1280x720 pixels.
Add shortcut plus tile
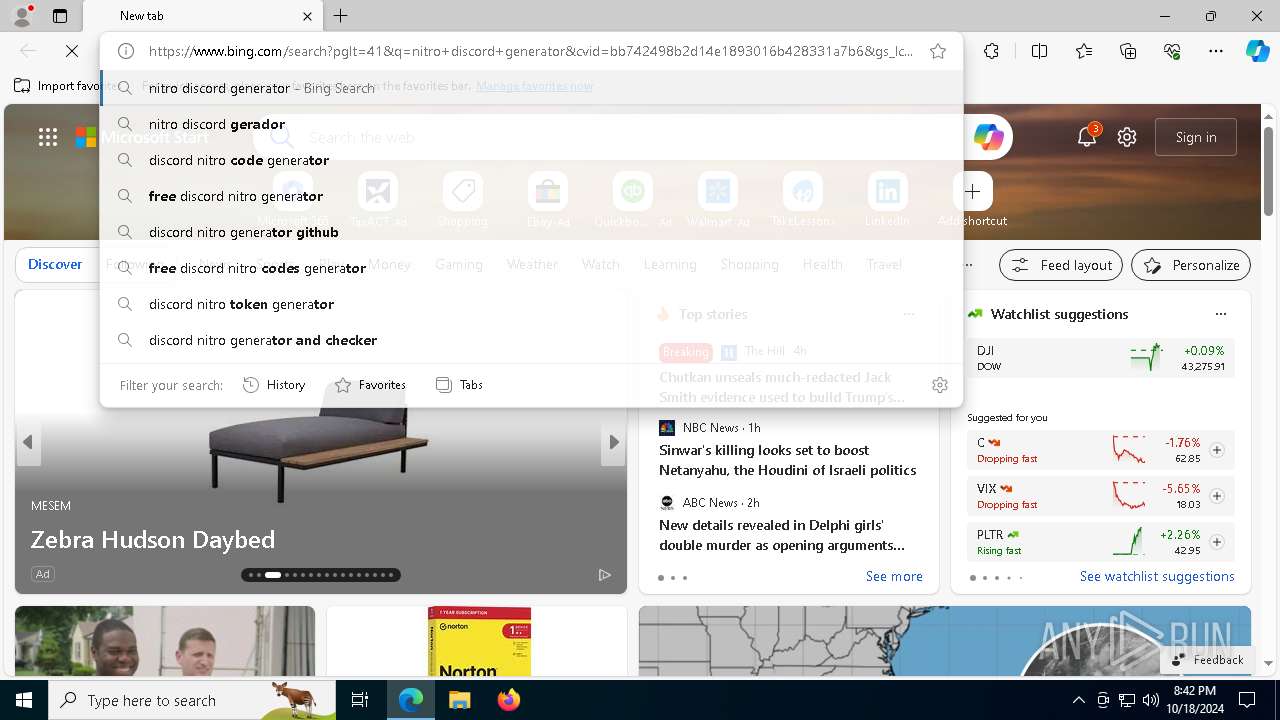pyautogui.click(x=972, y=192)
